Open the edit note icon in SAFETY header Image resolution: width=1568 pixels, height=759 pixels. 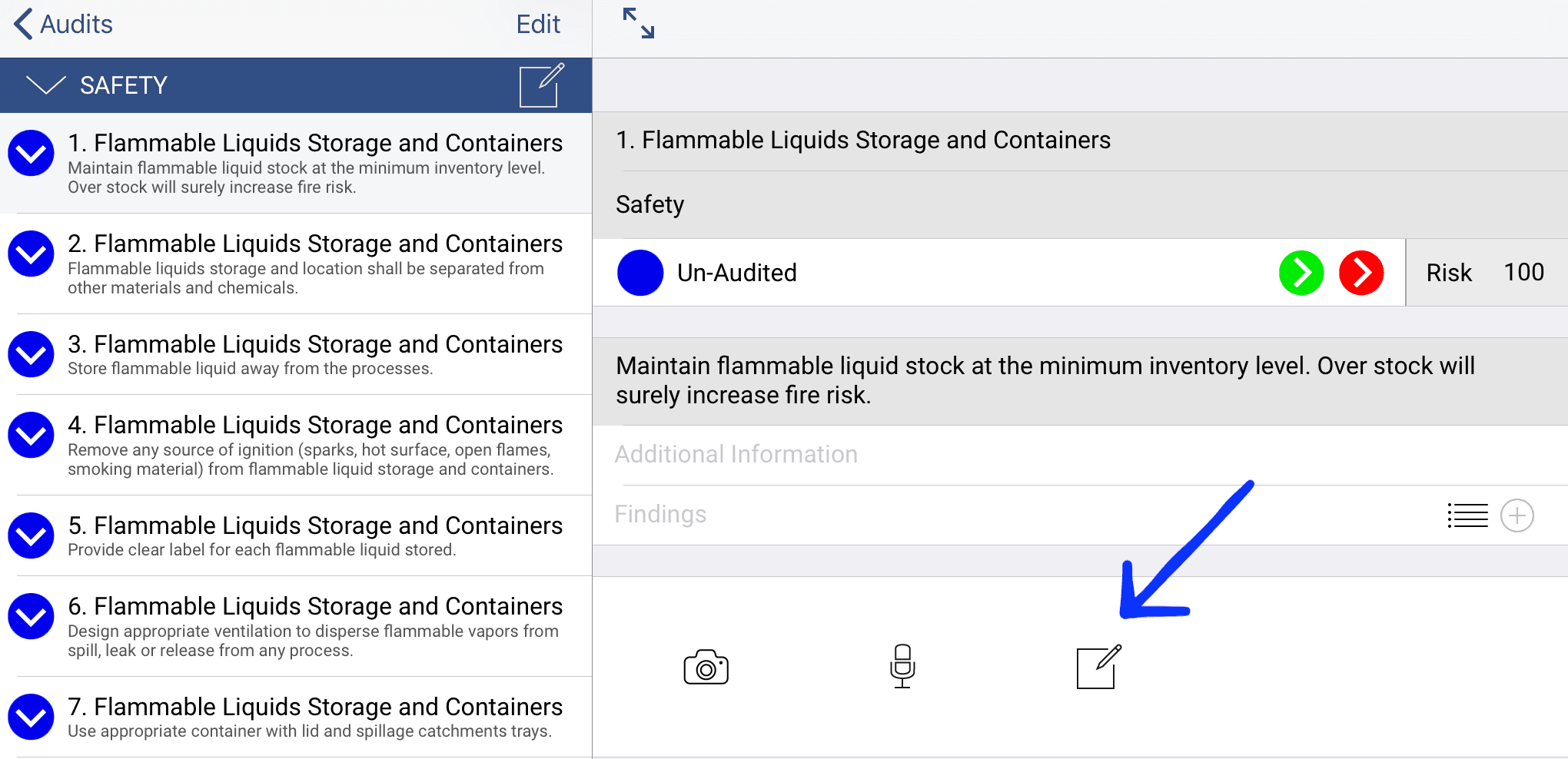[x=541, y=85]
